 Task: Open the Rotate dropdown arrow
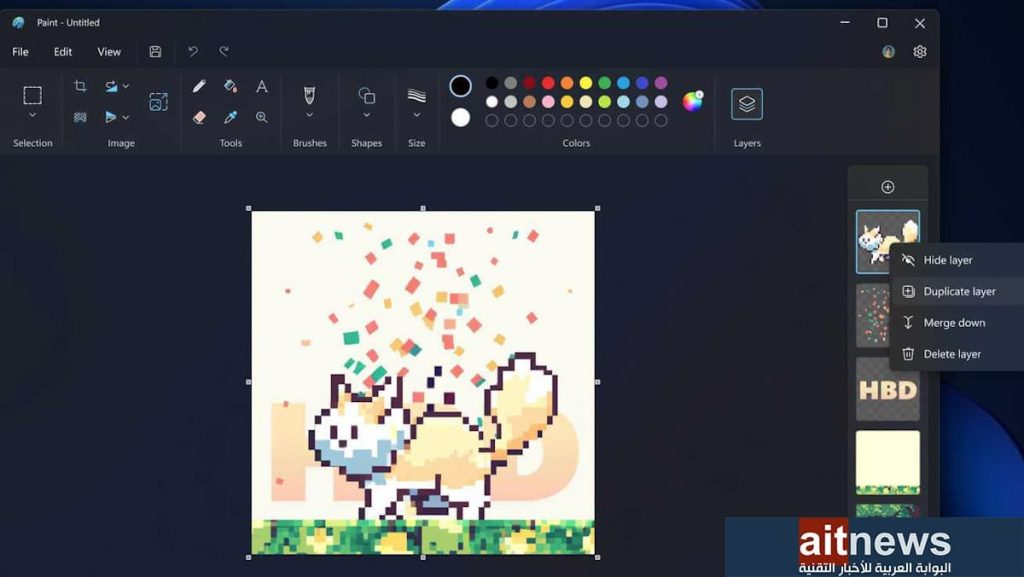(126, 86)
